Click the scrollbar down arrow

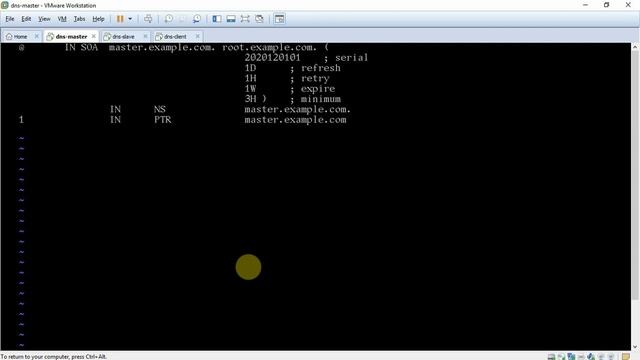635,347
